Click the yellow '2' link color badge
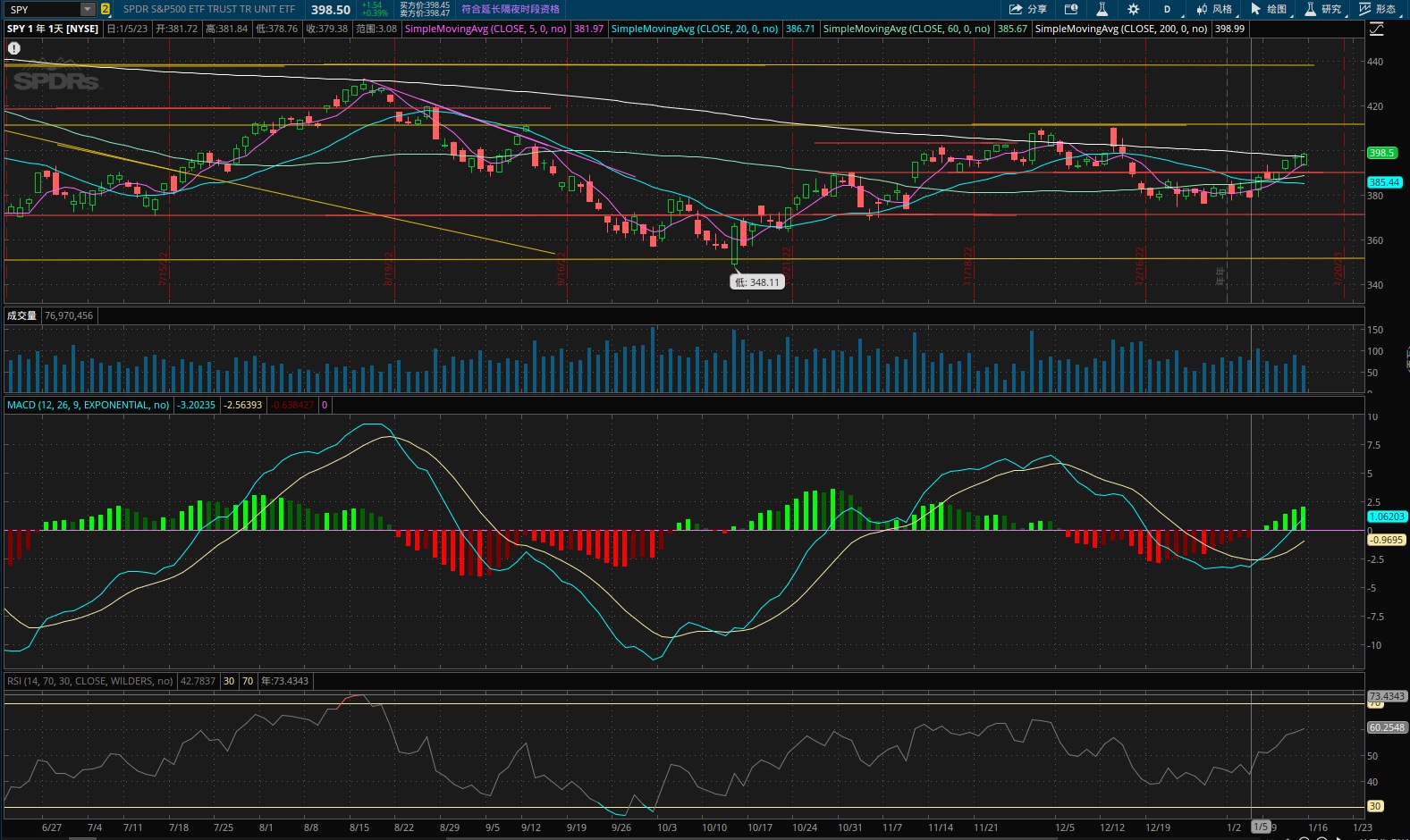 click(106, 9)
